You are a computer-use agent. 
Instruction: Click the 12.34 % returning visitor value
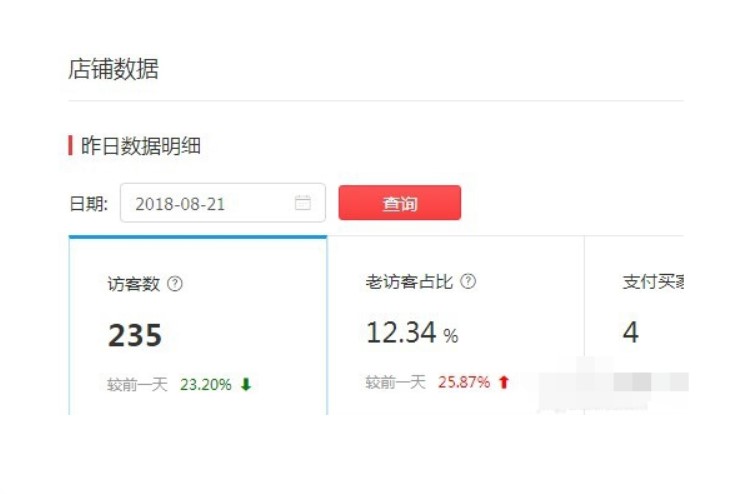(412, 333)
